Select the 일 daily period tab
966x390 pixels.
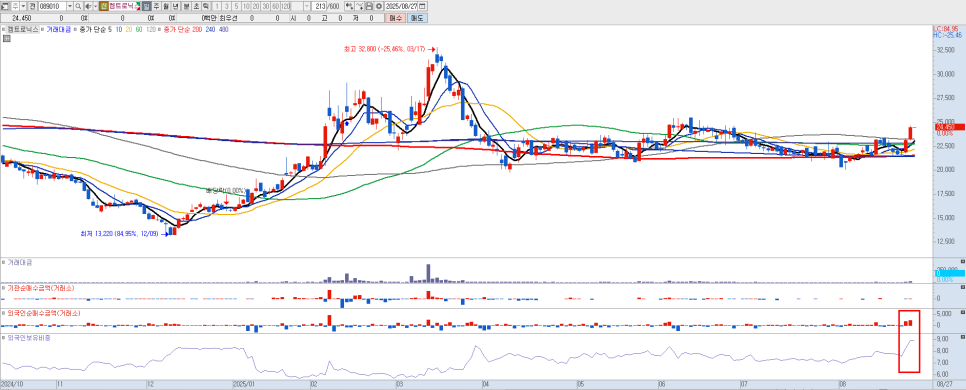coord(147,6)
